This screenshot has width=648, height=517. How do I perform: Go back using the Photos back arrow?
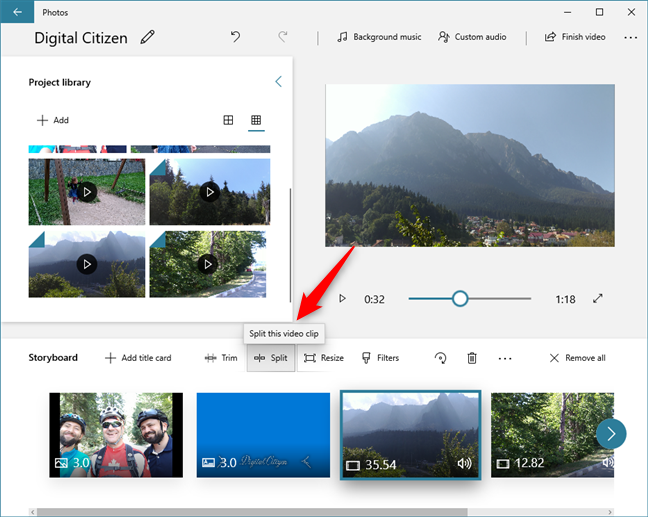pos(17,12)
